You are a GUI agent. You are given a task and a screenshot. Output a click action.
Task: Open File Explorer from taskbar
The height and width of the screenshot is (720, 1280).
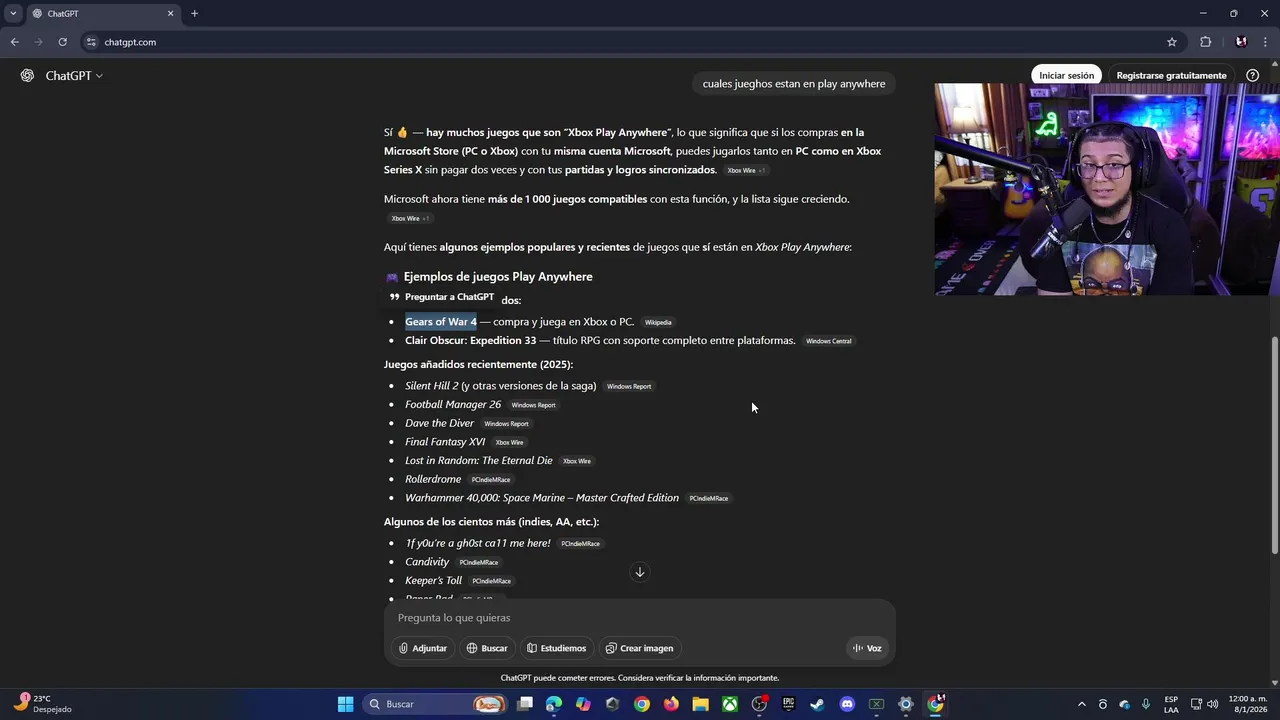pyautogui.click(x=700, y=704)
